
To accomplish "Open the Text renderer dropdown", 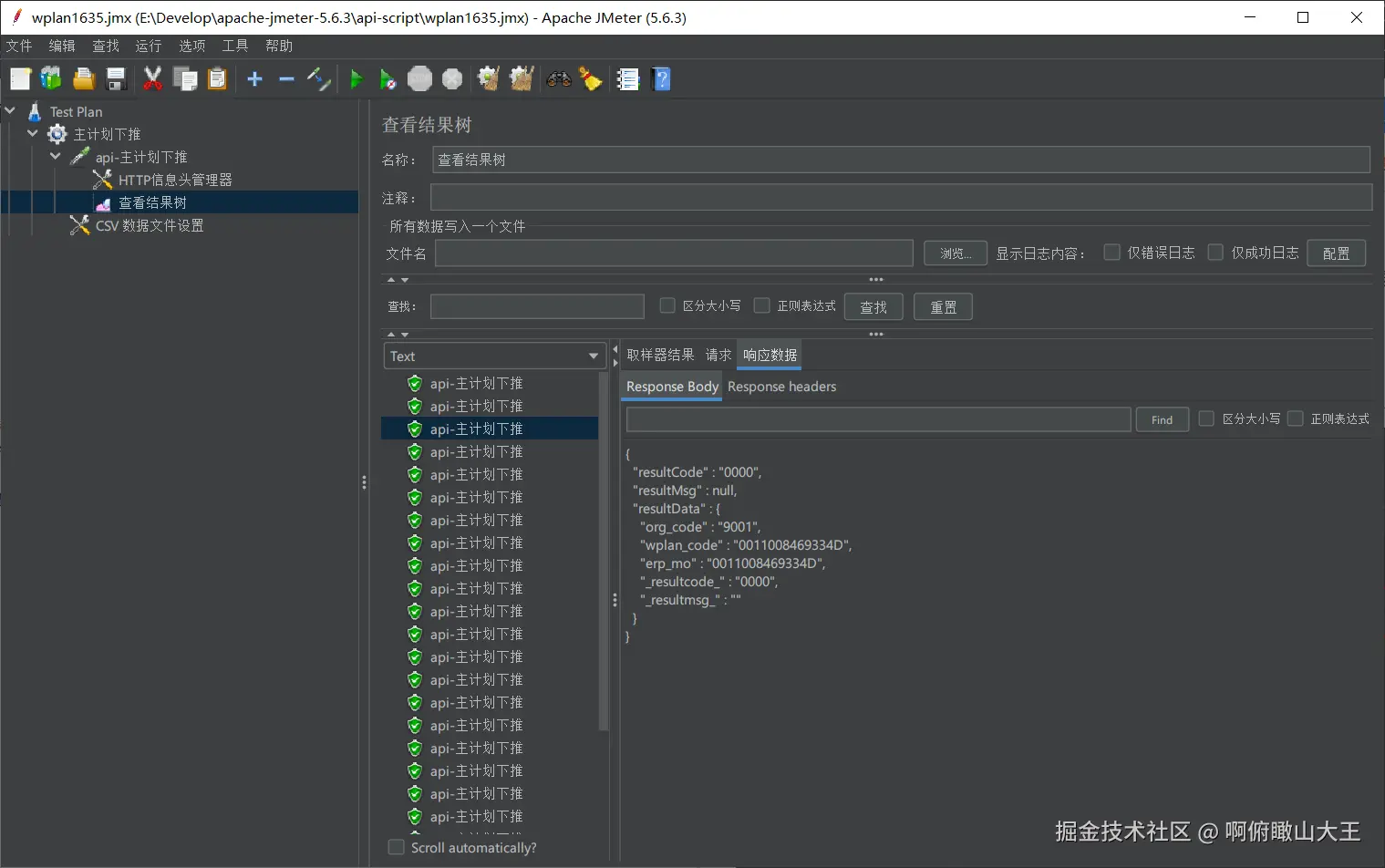I will click(x=493, y=356).
